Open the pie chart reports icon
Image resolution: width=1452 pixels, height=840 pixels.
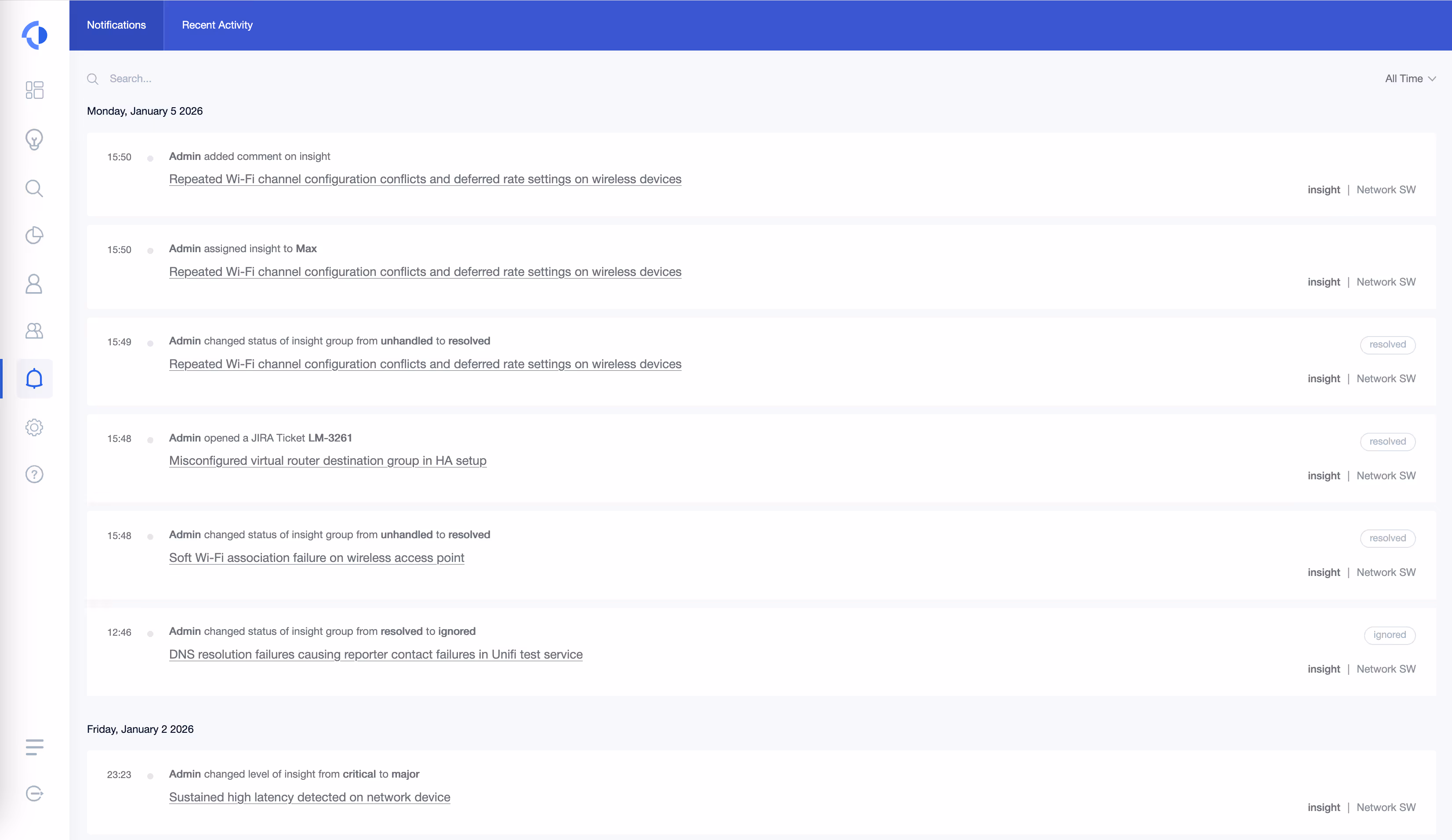(35, 235)
